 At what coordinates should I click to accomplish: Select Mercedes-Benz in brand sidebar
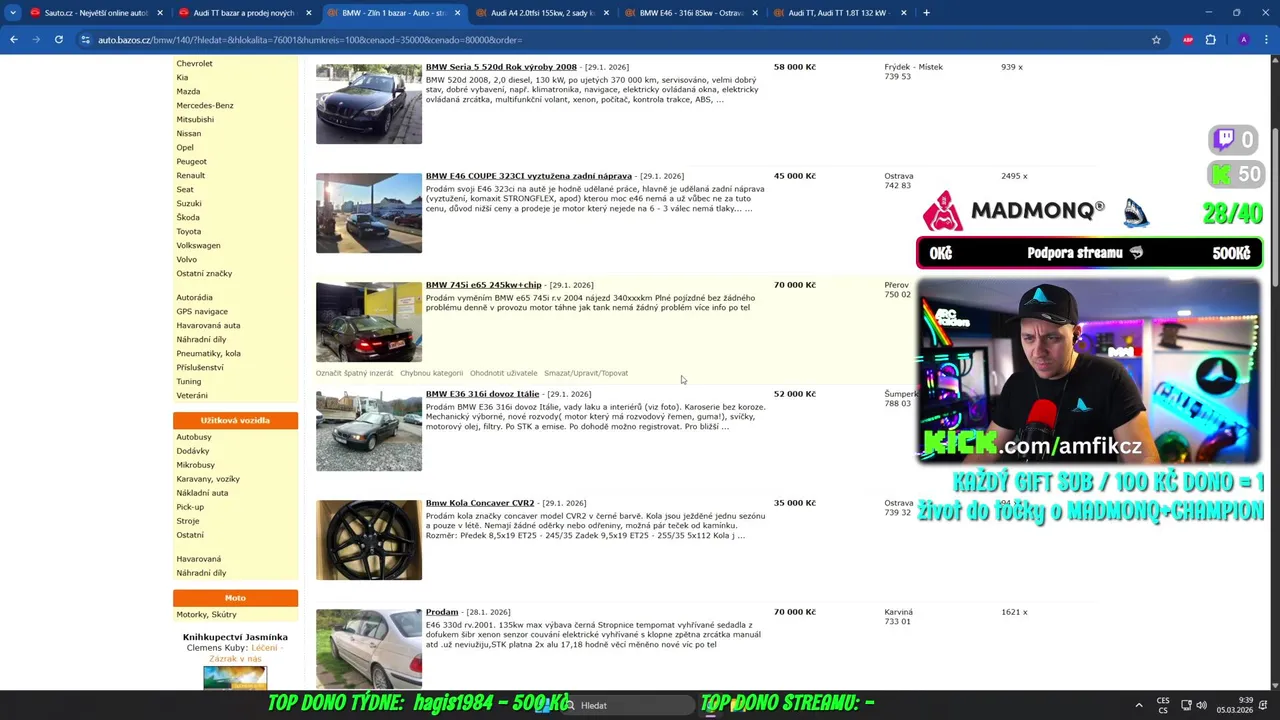click(205, 105)
